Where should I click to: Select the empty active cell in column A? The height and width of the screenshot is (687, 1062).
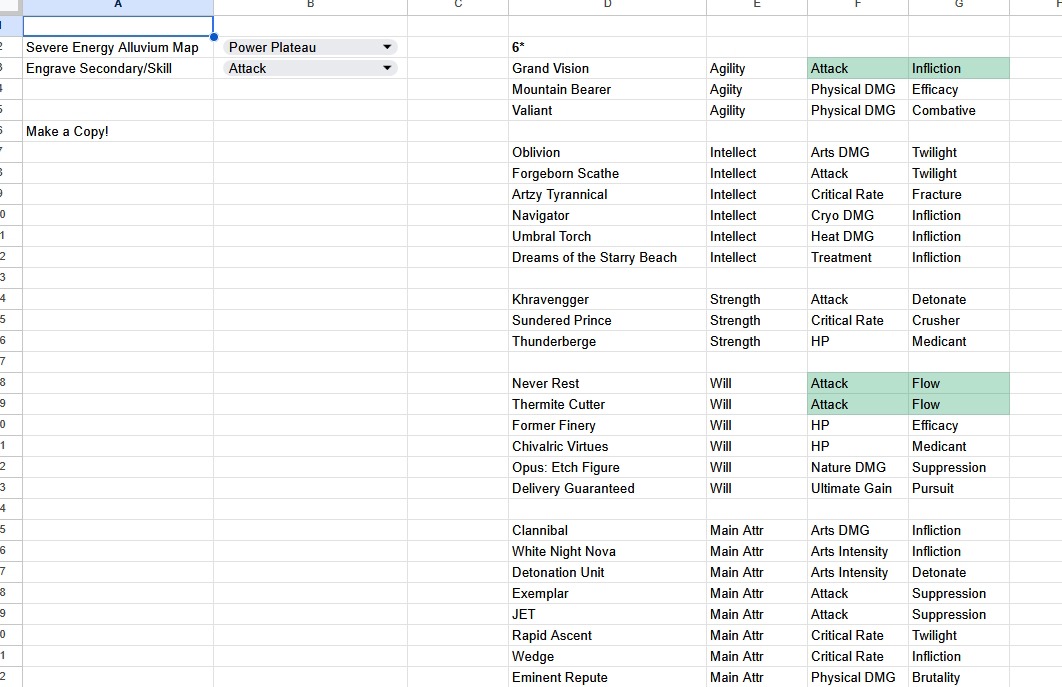(x=118, y=26)
